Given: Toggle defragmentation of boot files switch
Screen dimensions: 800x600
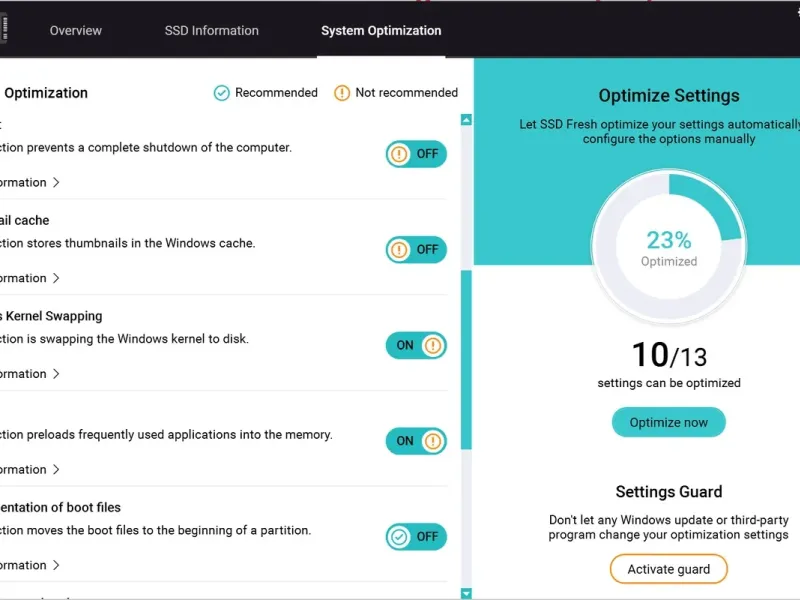Looking at the screenshot, I should tap(416, 537).
